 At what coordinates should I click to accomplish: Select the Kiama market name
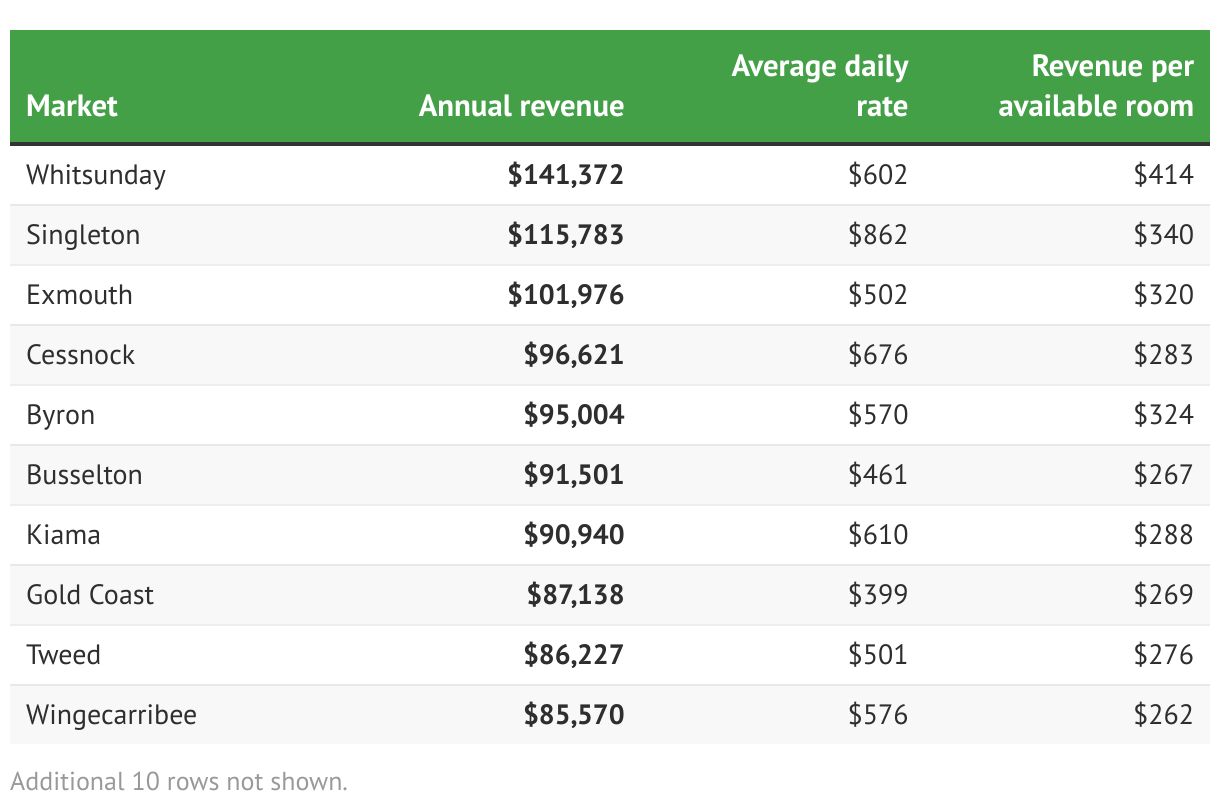click(x=63, y=535)
